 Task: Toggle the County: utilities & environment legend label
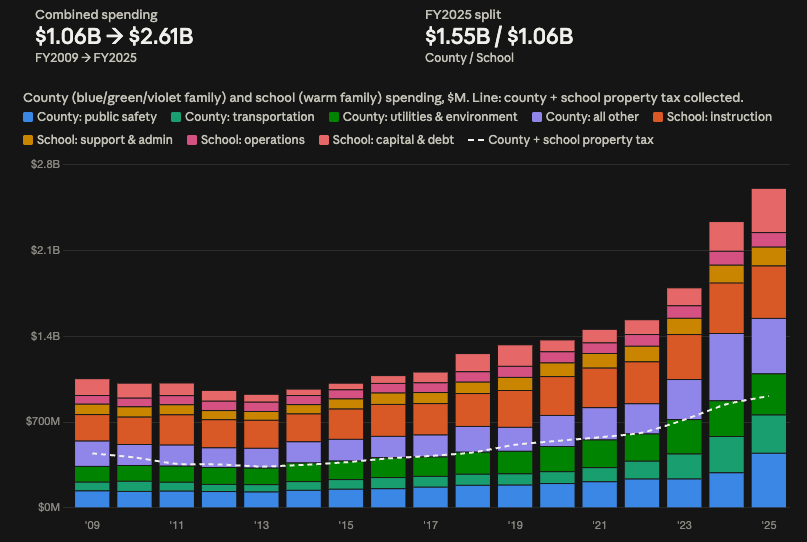coord(430,117)
